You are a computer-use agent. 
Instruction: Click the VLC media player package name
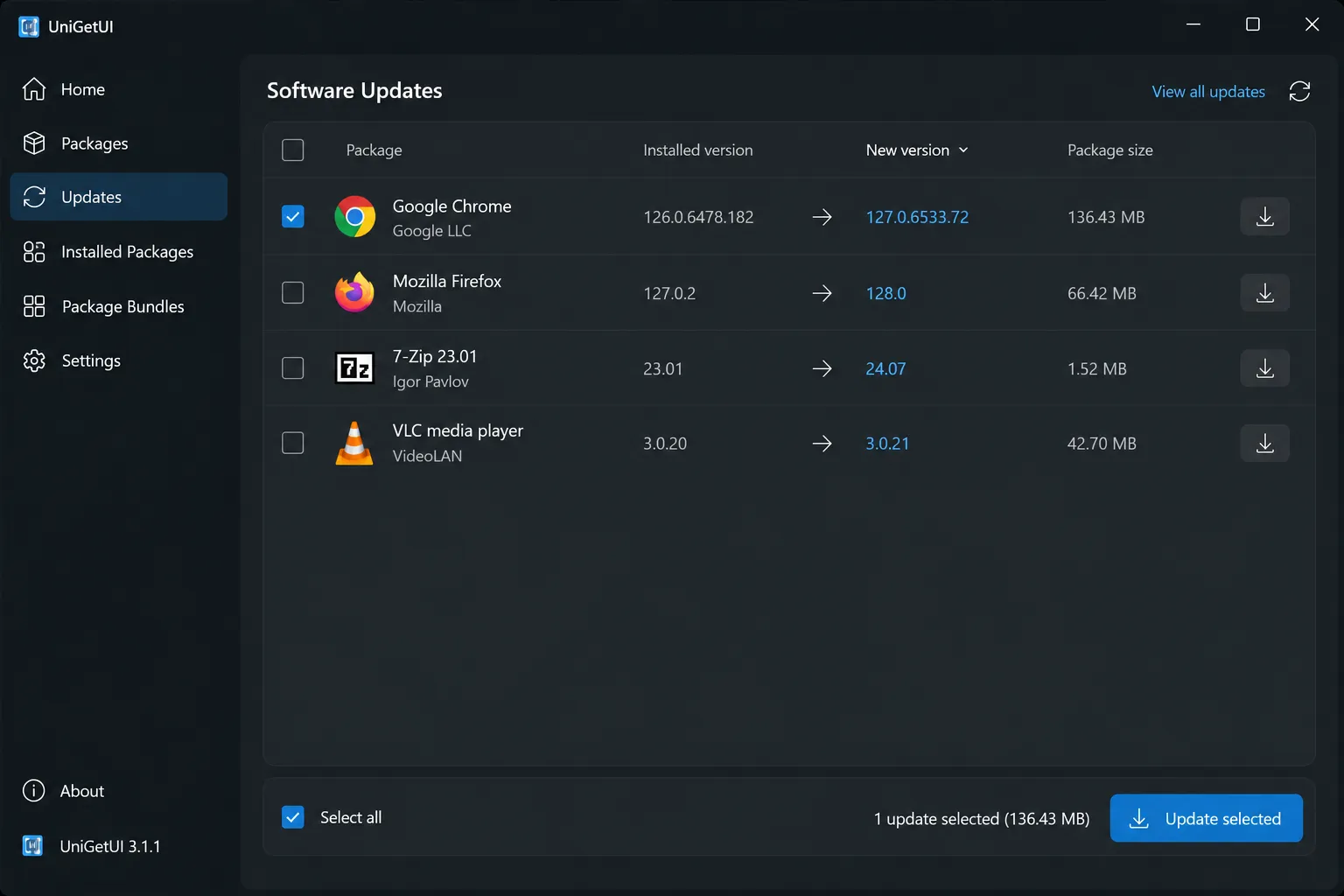click(458, 430)
